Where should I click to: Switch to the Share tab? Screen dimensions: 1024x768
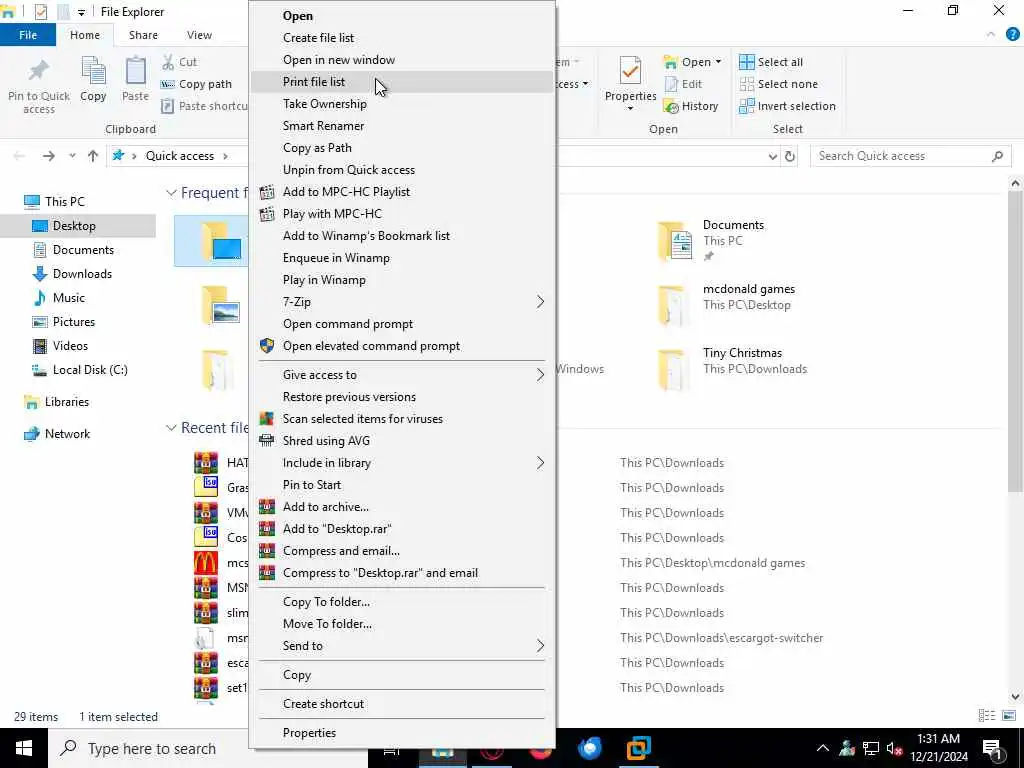143,35
